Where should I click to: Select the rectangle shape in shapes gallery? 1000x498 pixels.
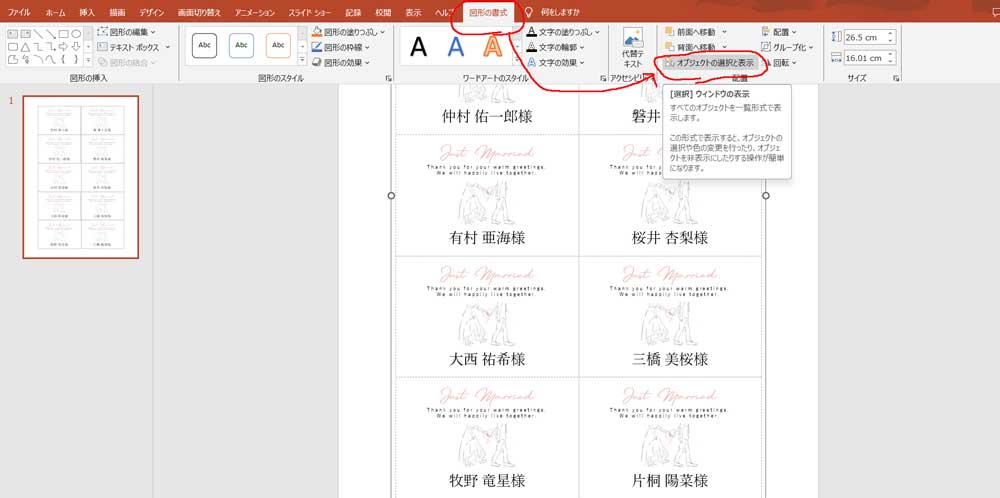(x=64, y=33)
